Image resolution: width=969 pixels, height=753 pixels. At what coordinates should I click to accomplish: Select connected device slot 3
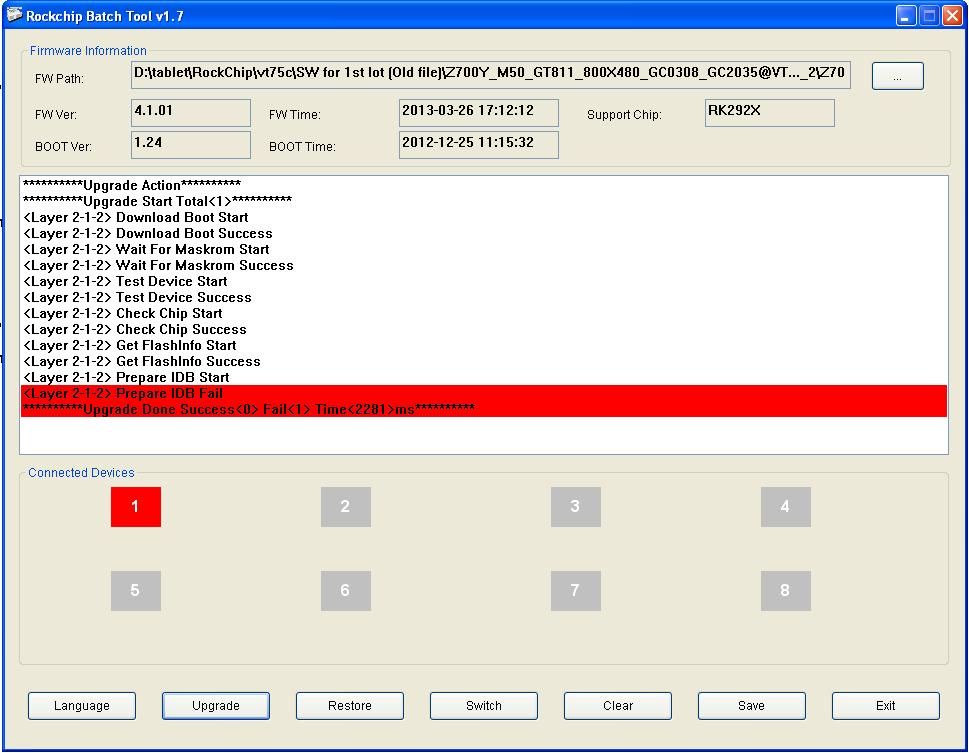pos(575,507)
